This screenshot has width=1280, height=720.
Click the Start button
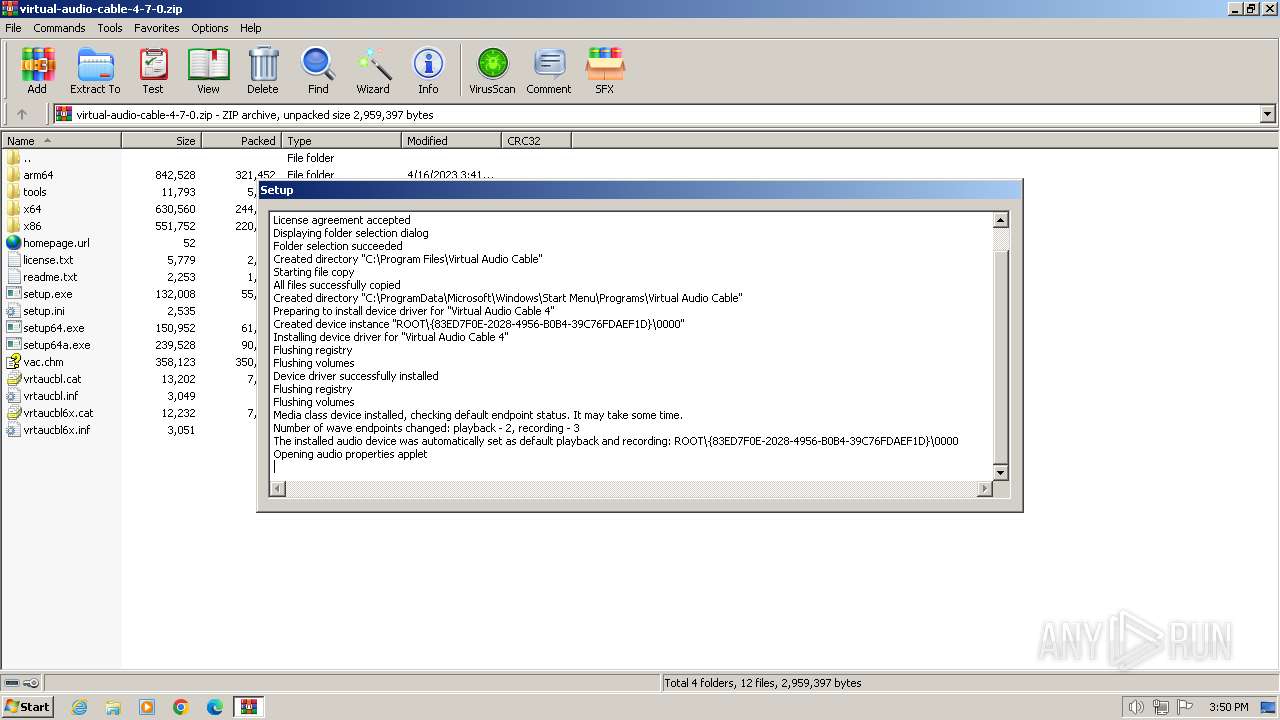pos(27,707)
